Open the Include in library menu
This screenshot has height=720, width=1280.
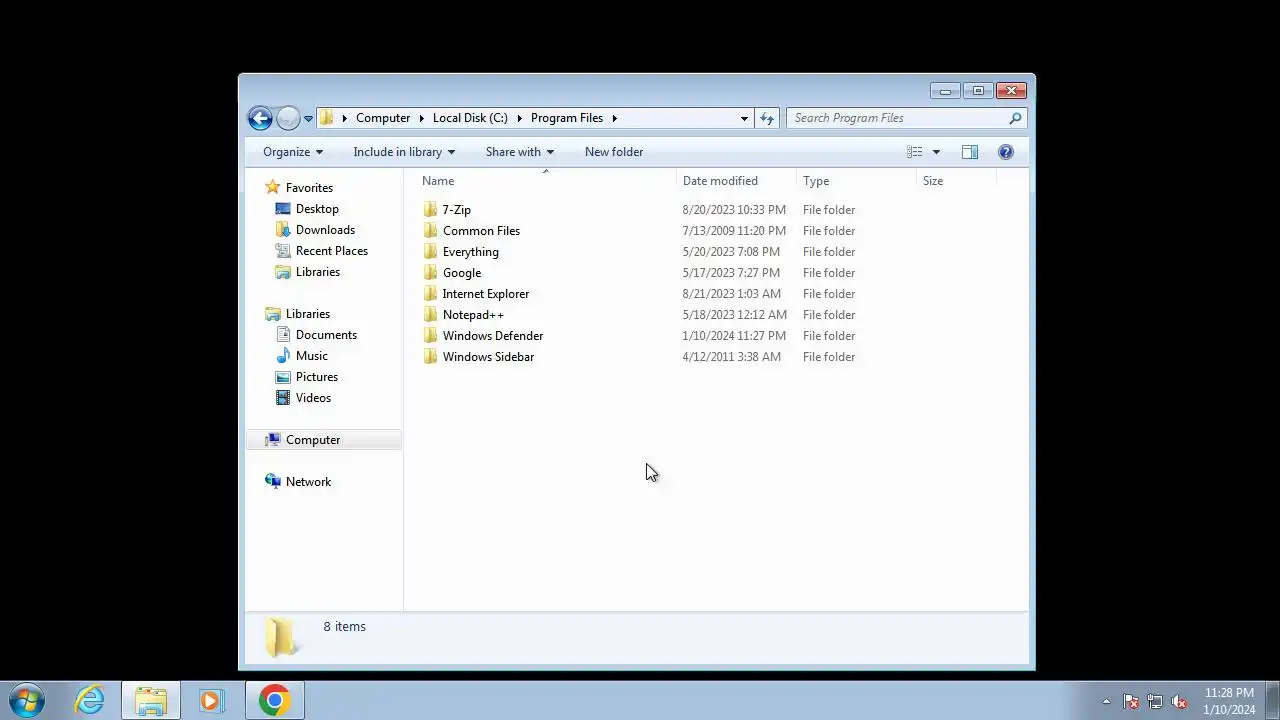click(x=404, y=152)
